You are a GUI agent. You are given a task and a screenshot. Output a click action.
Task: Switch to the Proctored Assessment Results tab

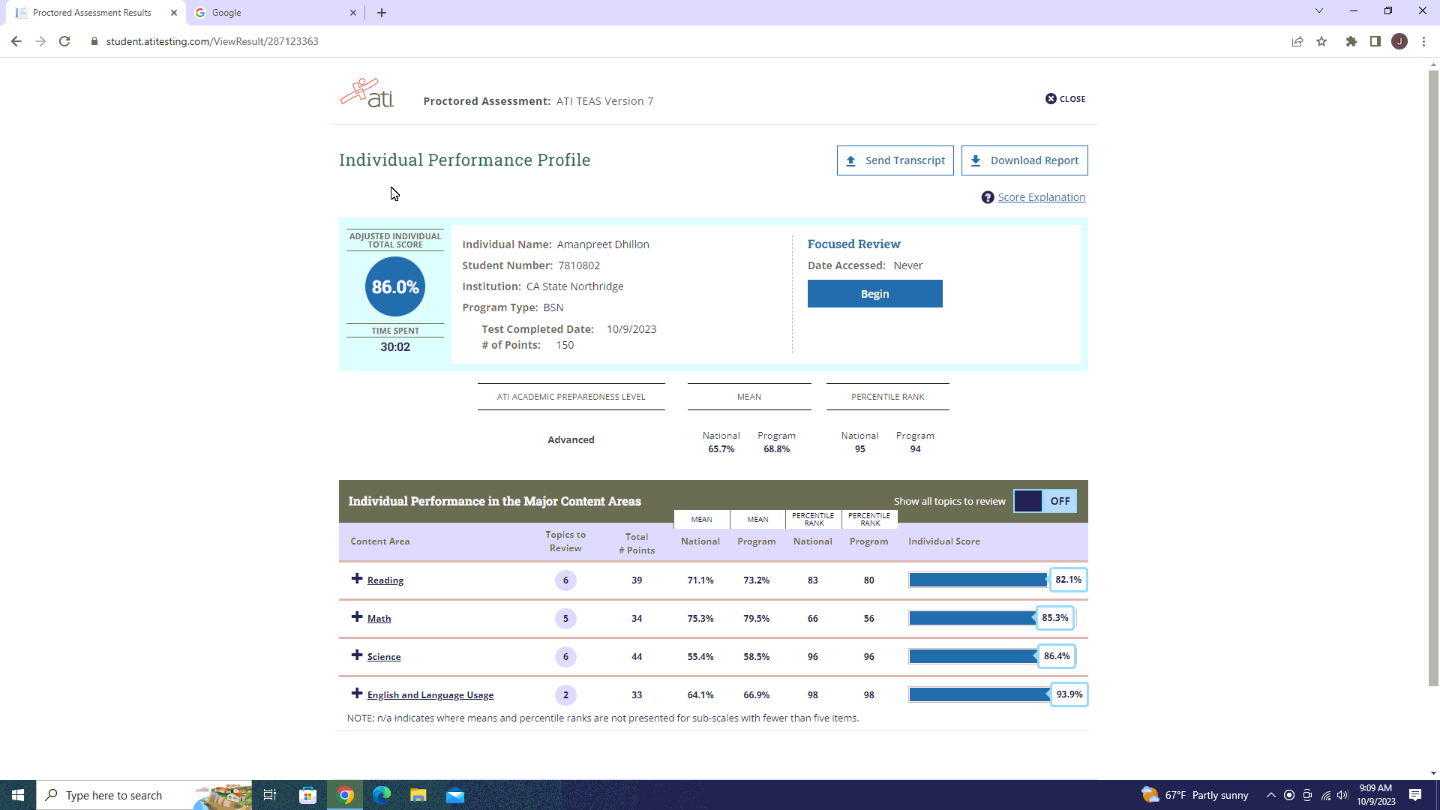92,13
